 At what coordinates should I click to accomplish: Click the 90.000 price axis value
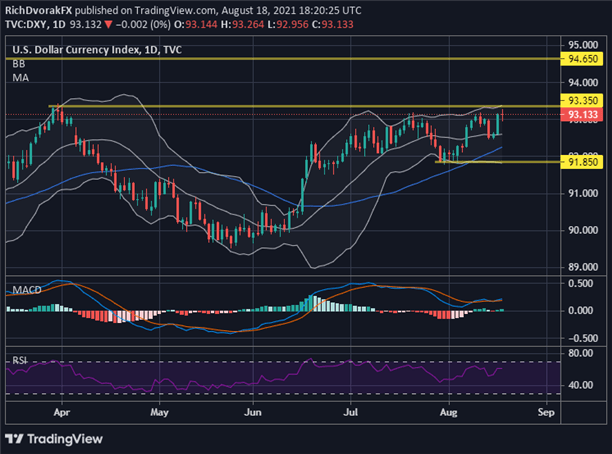point(583,230)
